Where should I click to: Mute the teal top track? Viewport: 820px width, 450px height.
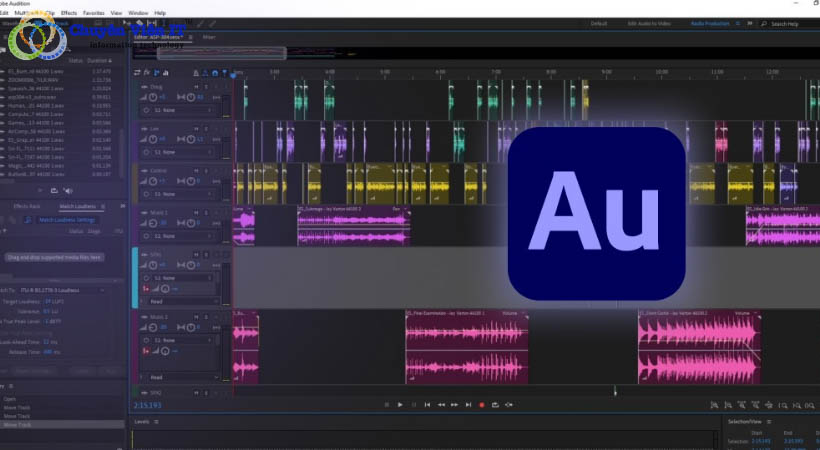[196, 87]
